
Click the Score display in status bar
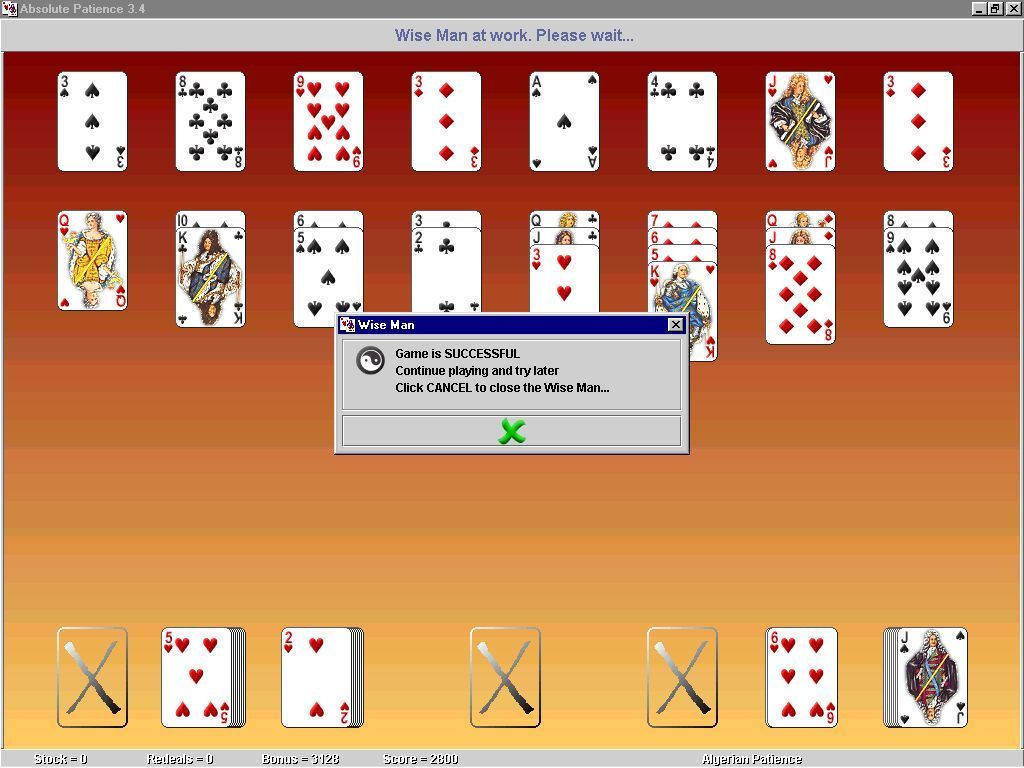click(420, 759)
